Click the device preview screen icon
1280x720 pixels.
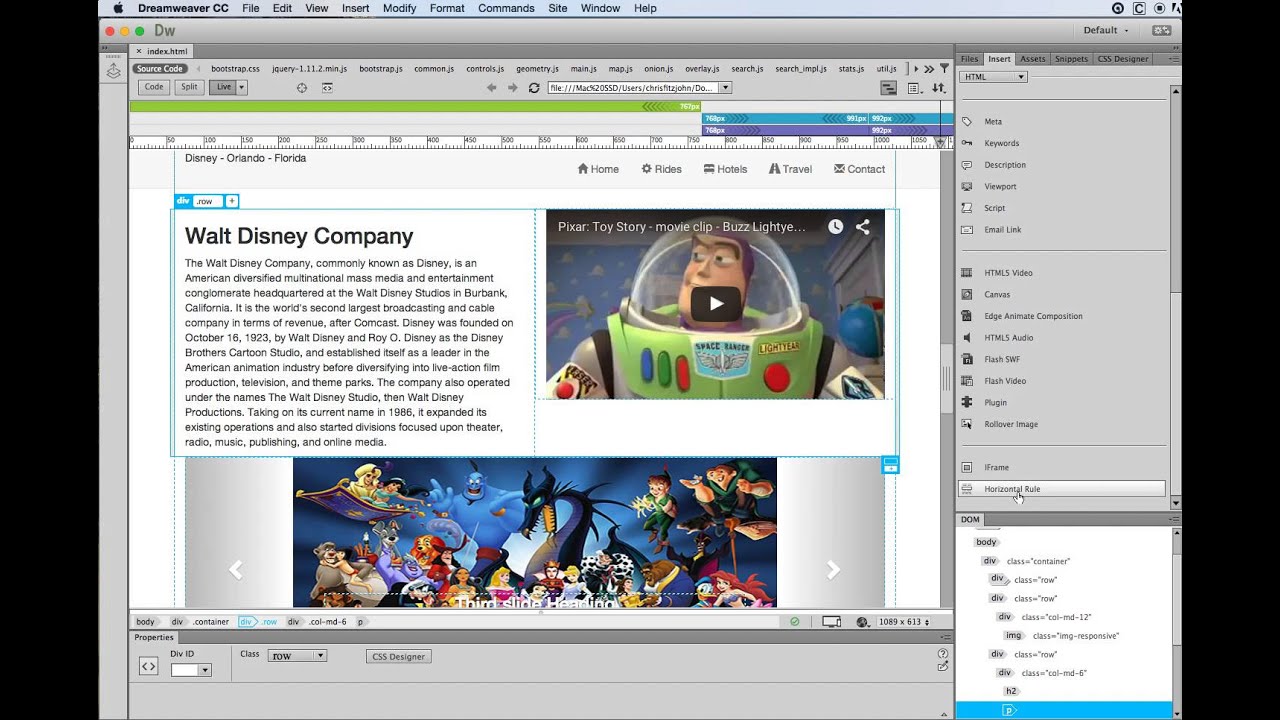point(831,622)
